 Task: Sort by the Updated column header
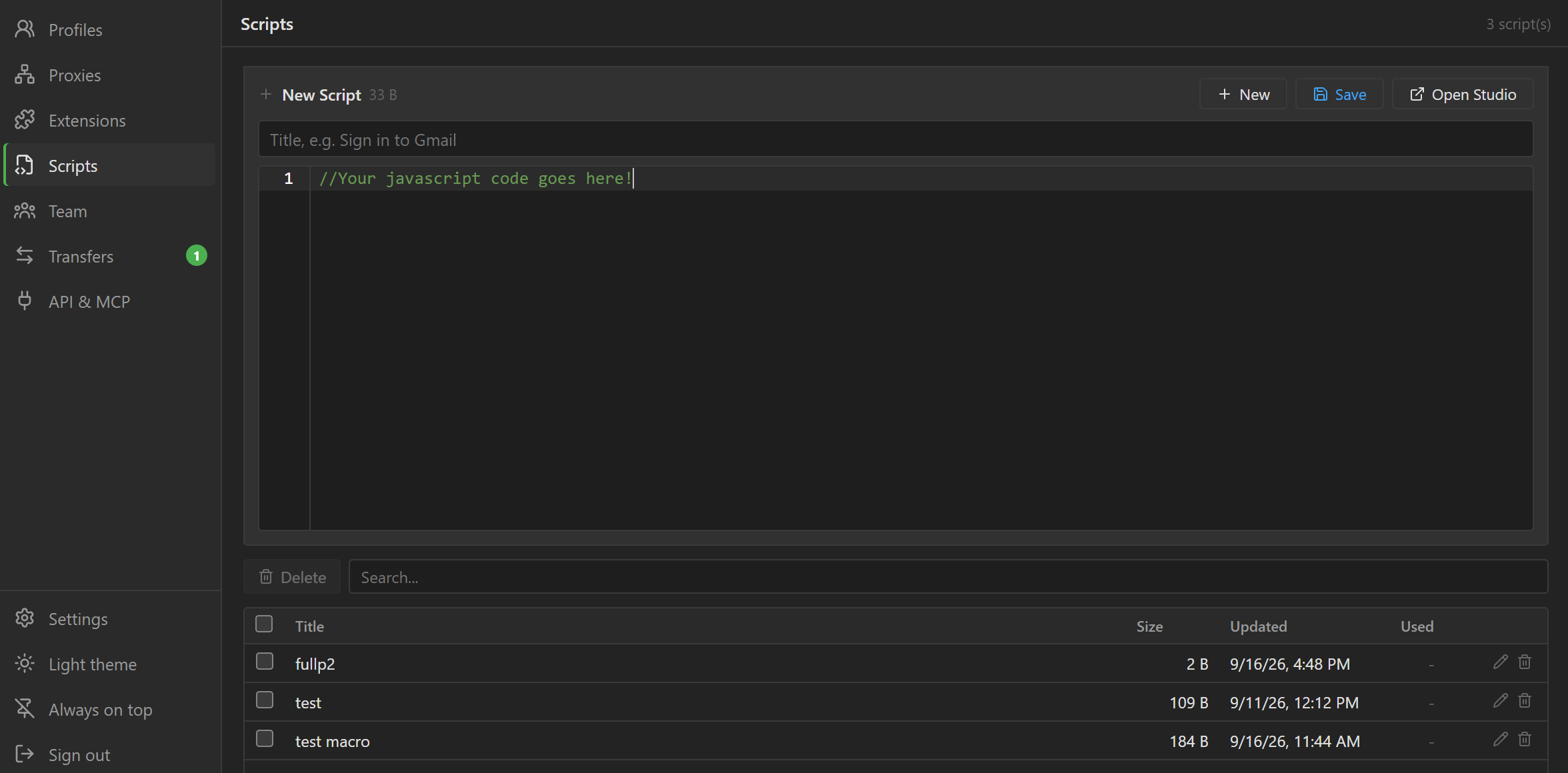[x=1258, y=626]
